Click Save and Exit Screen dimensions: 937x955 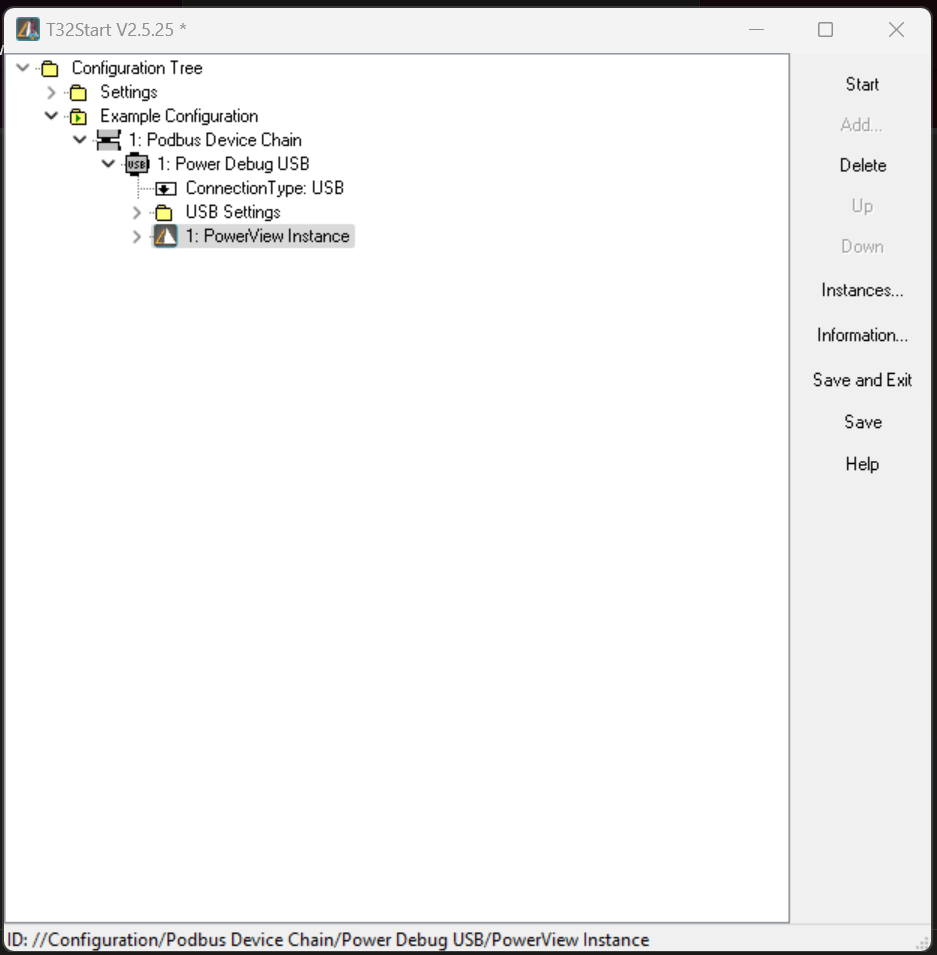[862, 380]
